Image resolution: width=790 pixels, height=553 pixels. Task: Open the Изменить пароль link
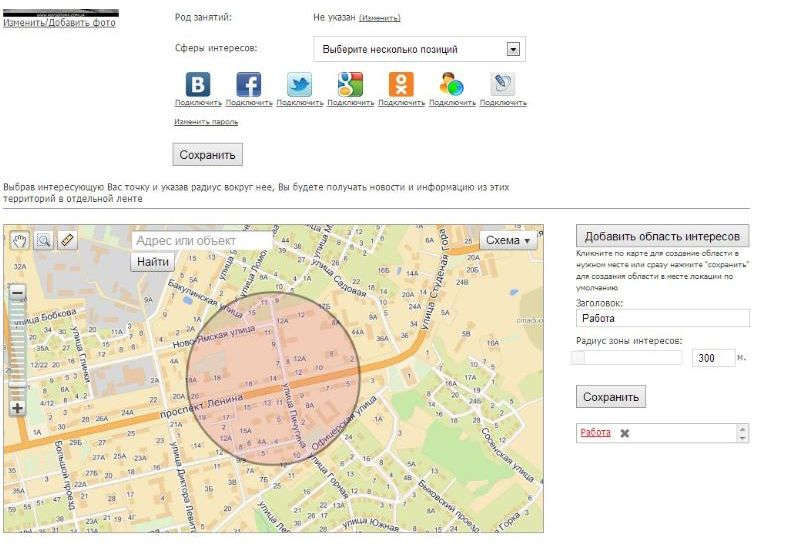pos(206,122)
